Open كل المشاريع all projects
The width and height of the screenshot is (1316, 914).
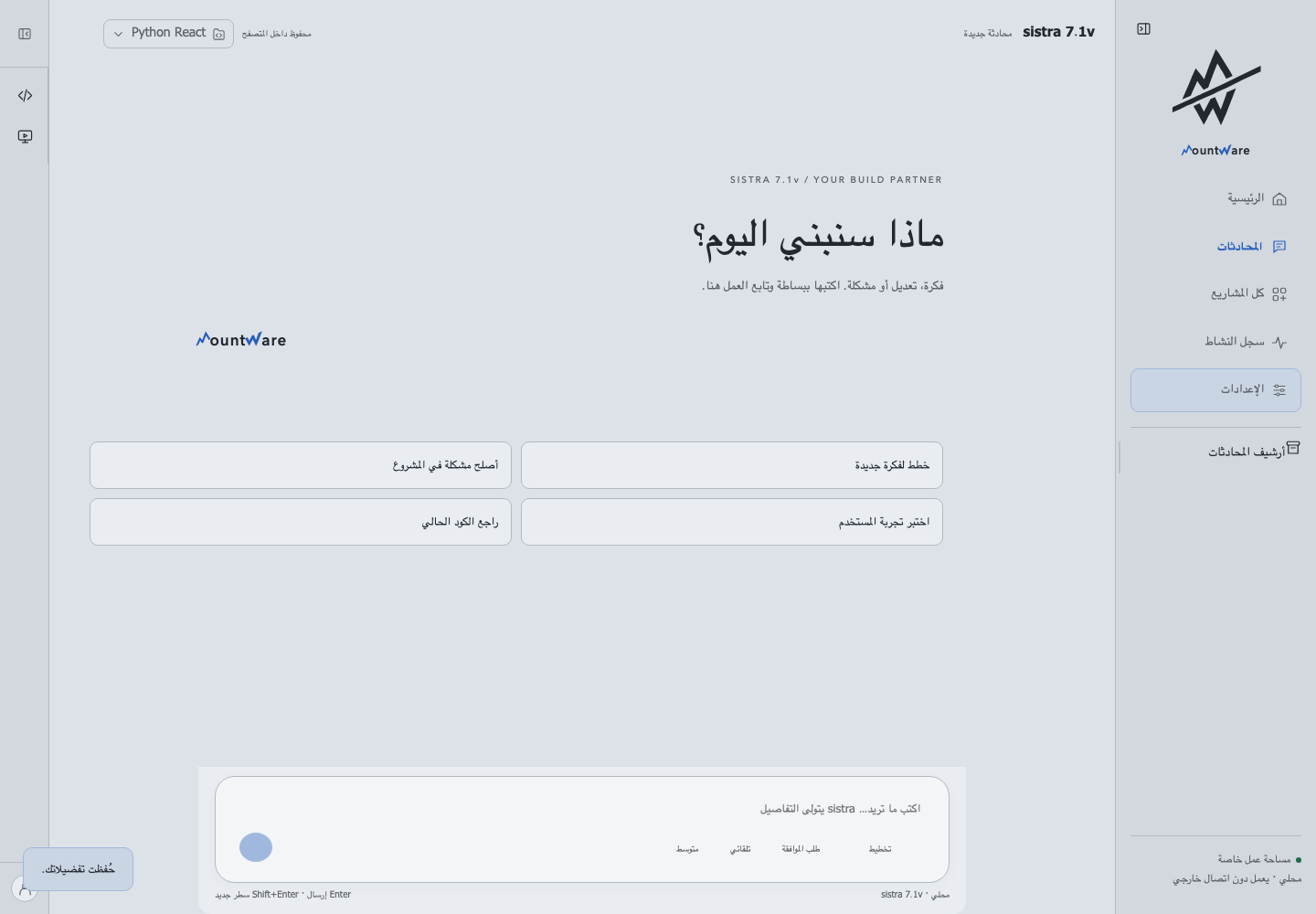(x=1215, y=293)
